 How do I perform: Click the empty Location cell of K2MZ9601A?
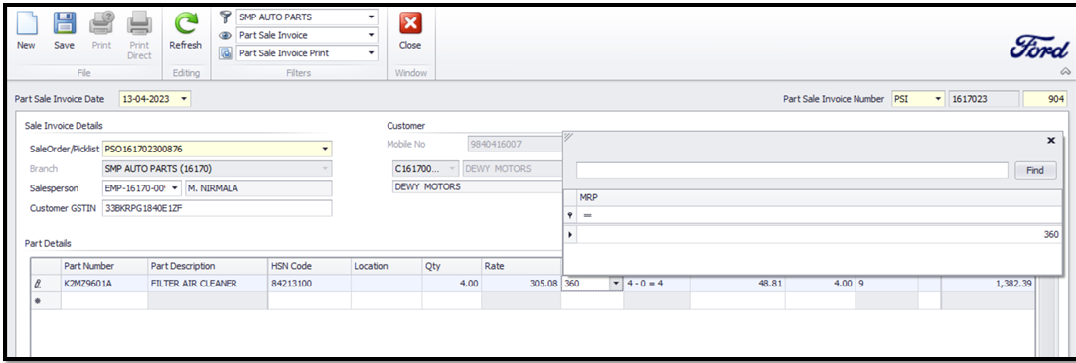386,283
